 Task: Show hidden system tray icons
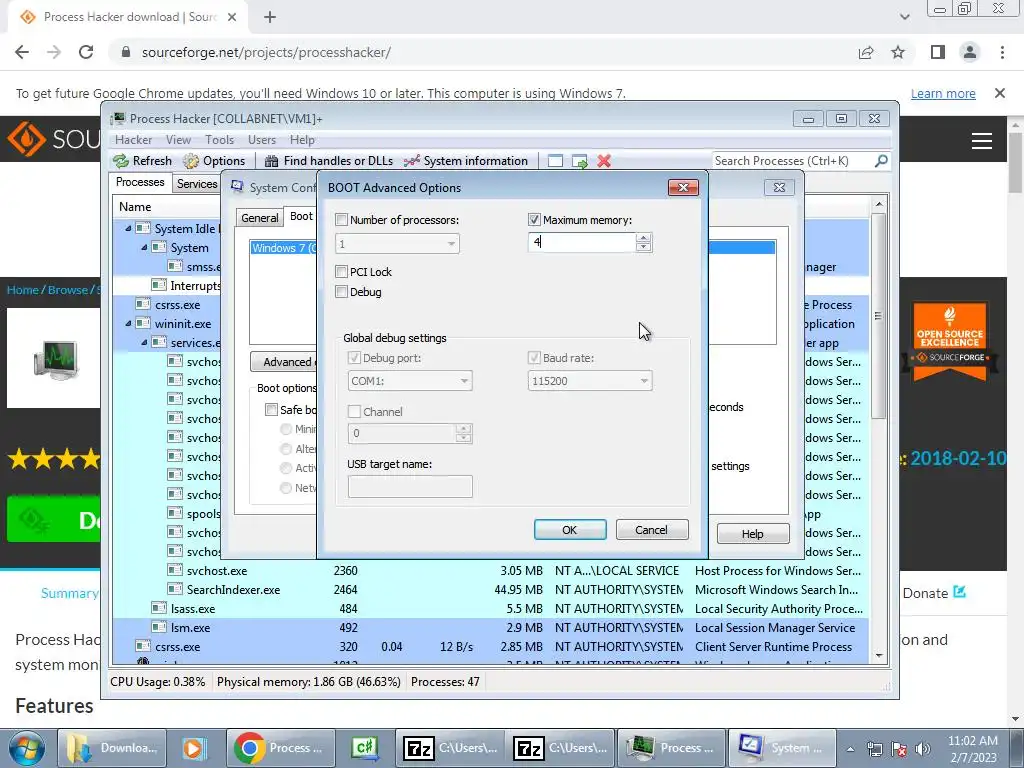click(x=850, y=749)
